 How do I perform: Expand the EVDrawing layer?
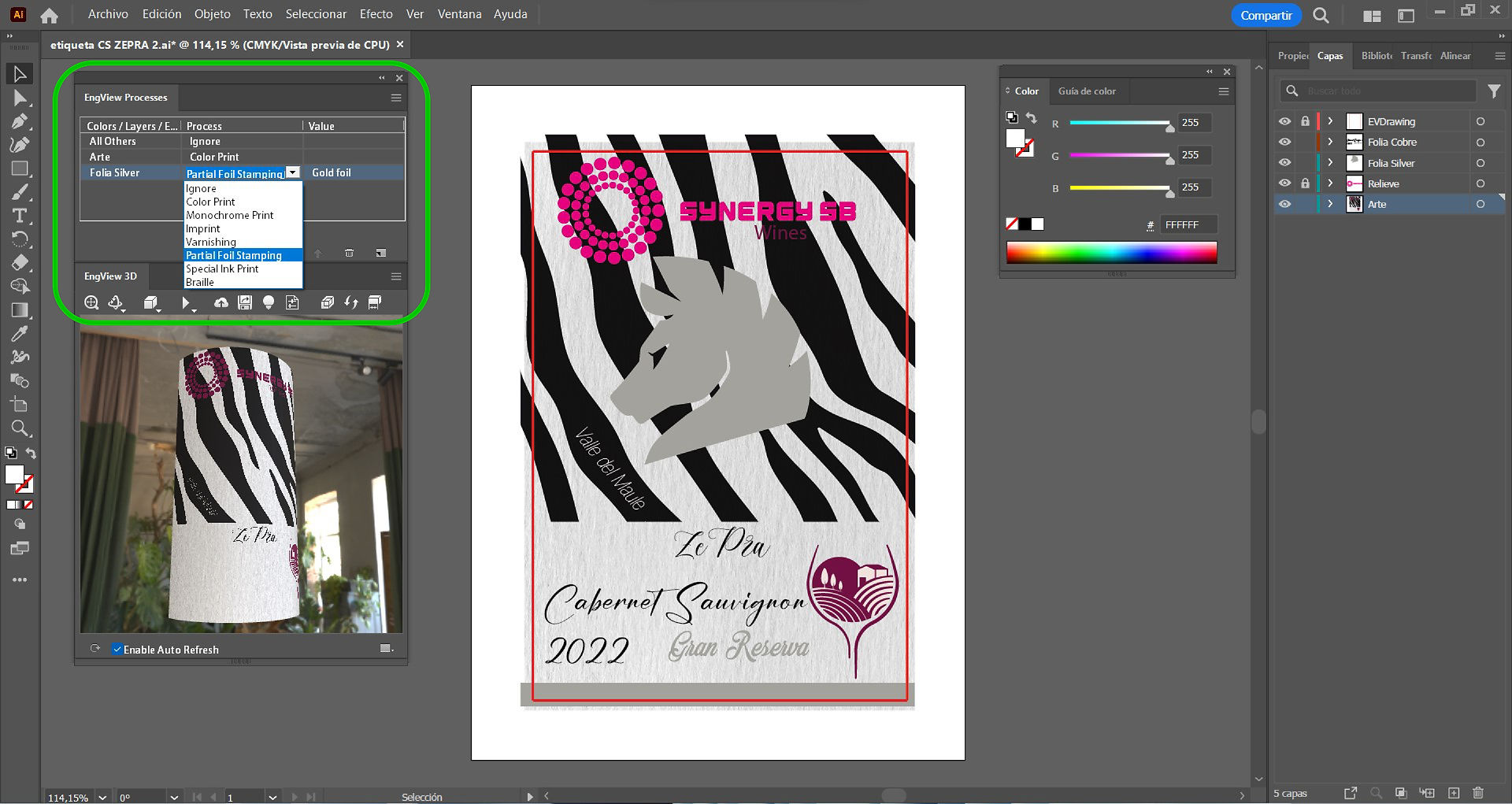1330,121
